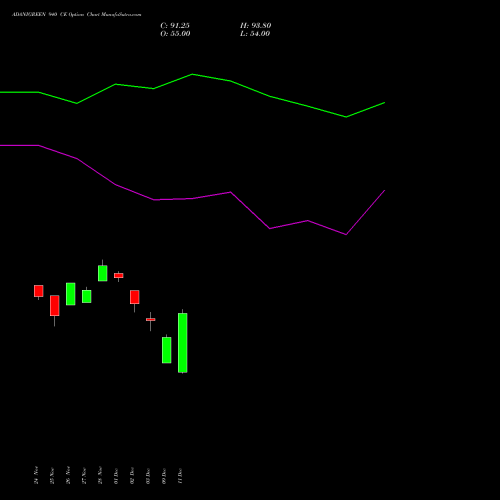
Task: Click the red candlestick for 02 Dec
Action: tap(135, 297)
